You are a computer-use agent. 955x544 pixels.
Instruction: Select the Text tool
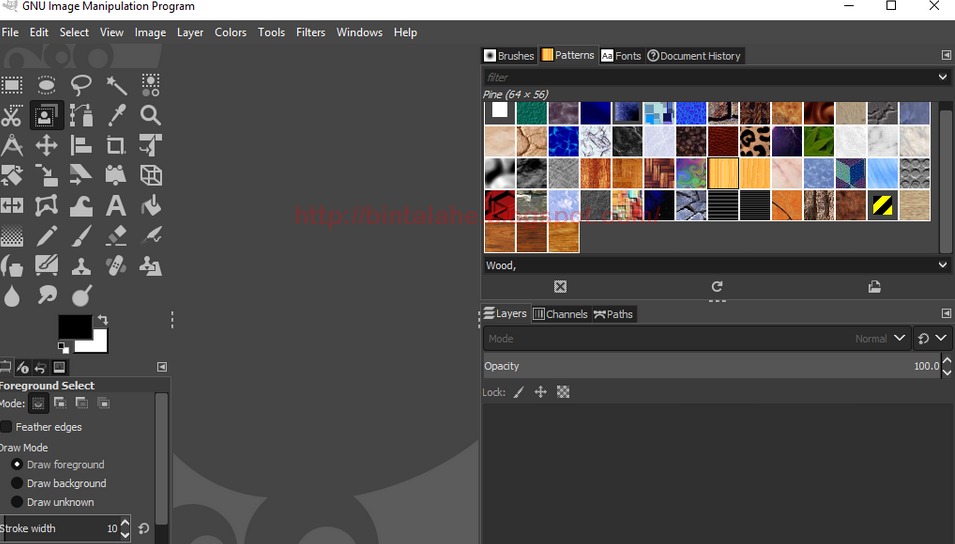[x=116, y=205]
